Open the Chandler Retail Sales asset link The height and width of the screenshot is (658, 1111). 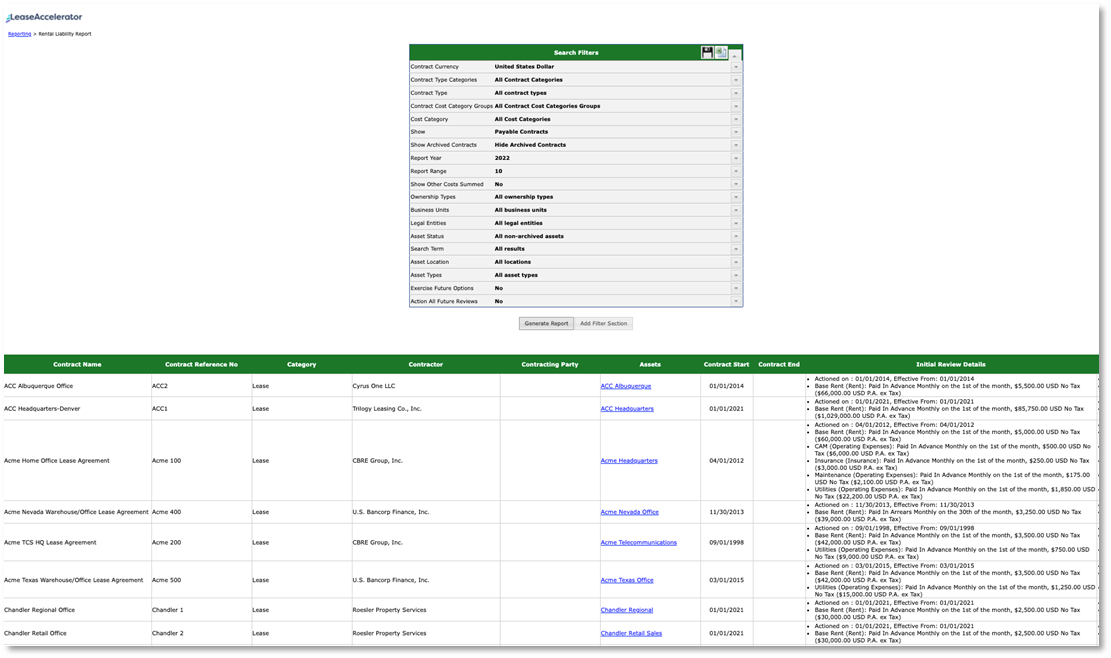(631, 633)
